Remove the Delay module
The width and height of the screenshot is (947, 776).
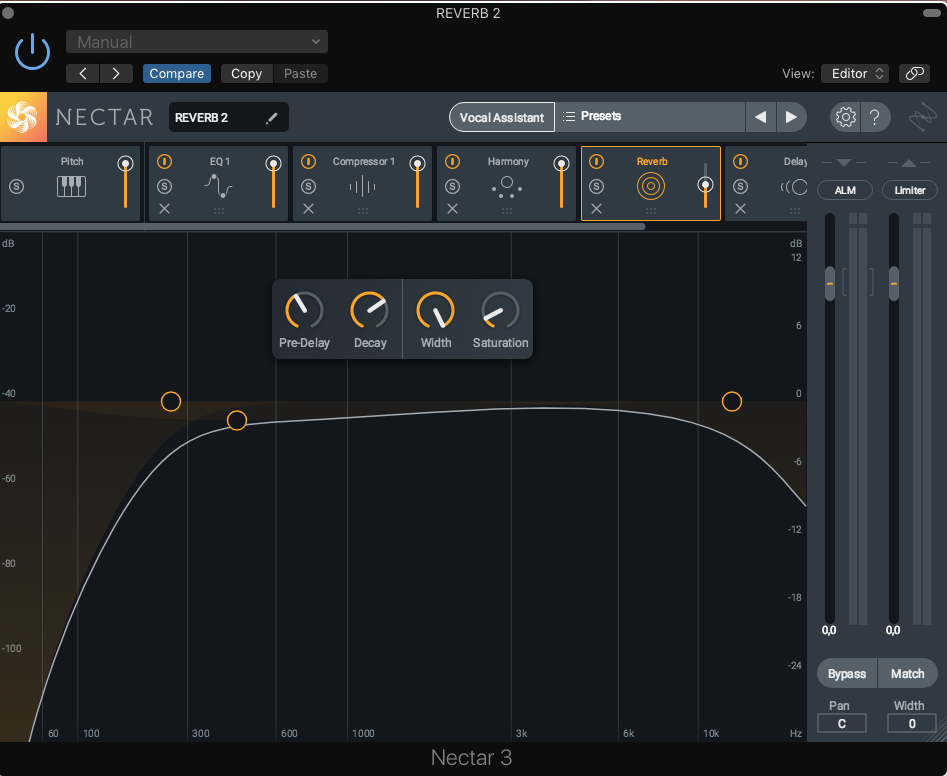click(740, 209)
